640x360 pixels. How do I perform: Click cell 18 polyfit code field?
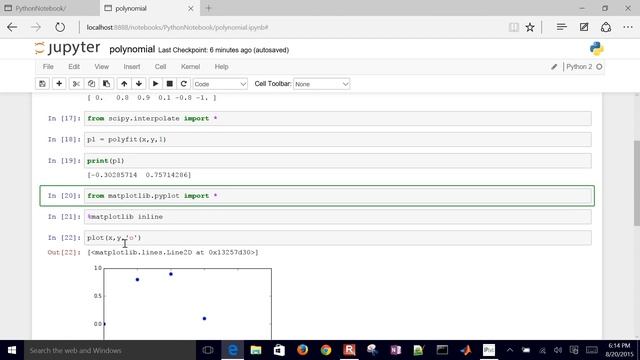pyautogui.click(x=338, y=140)
